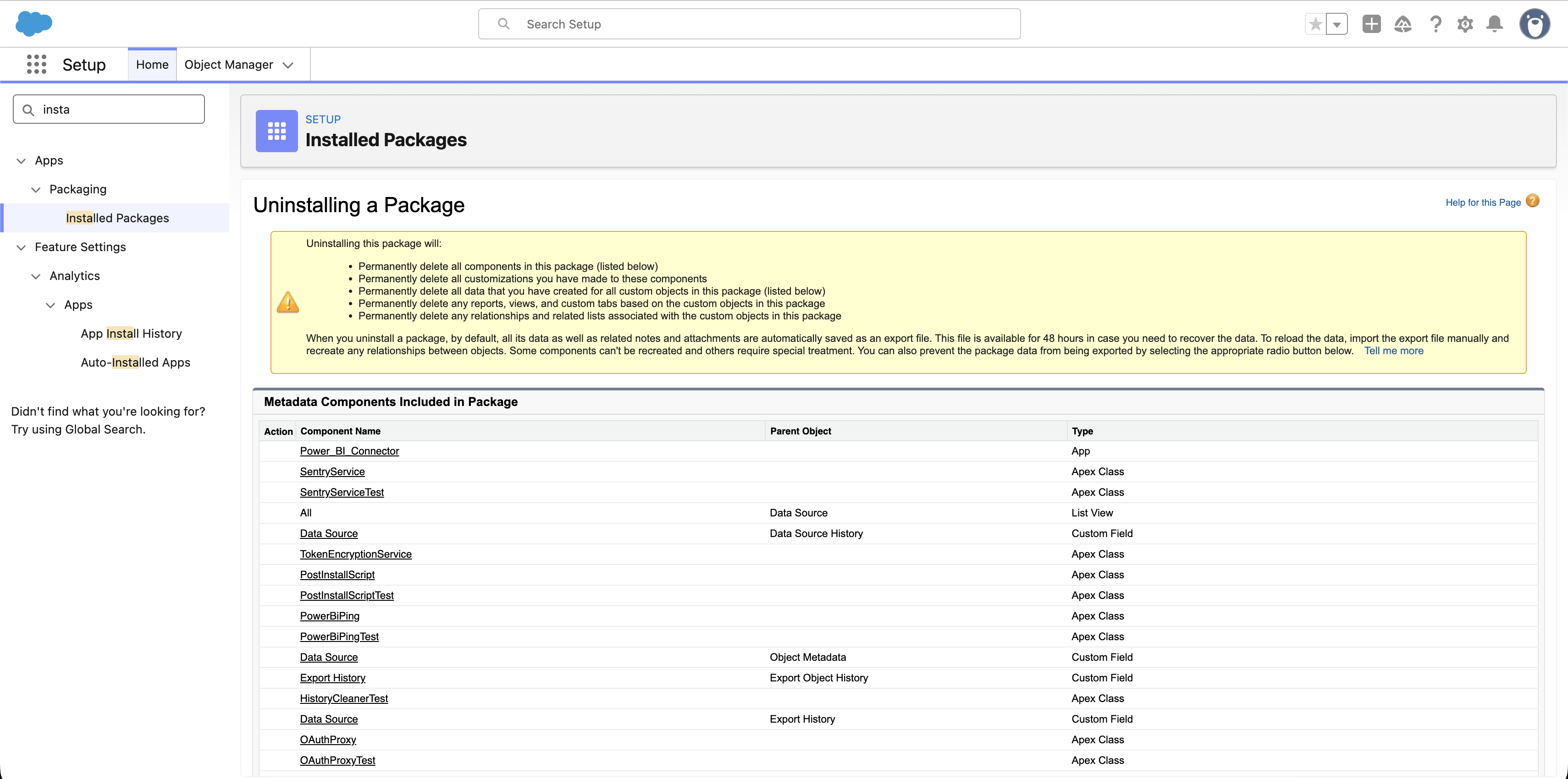
Task: Click the Quick Find magnifier icon
Action: pos(28,110)
